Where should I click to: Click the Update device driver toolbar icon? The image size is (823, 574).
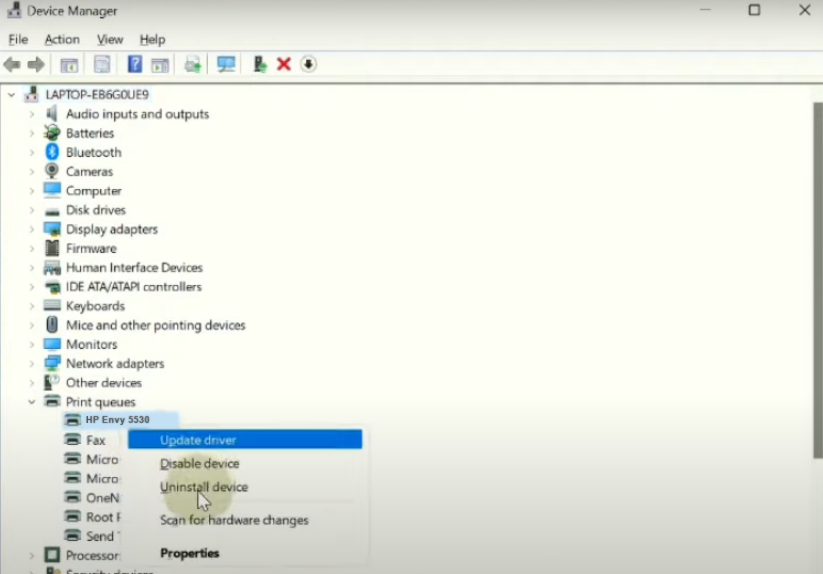[193, 65]
